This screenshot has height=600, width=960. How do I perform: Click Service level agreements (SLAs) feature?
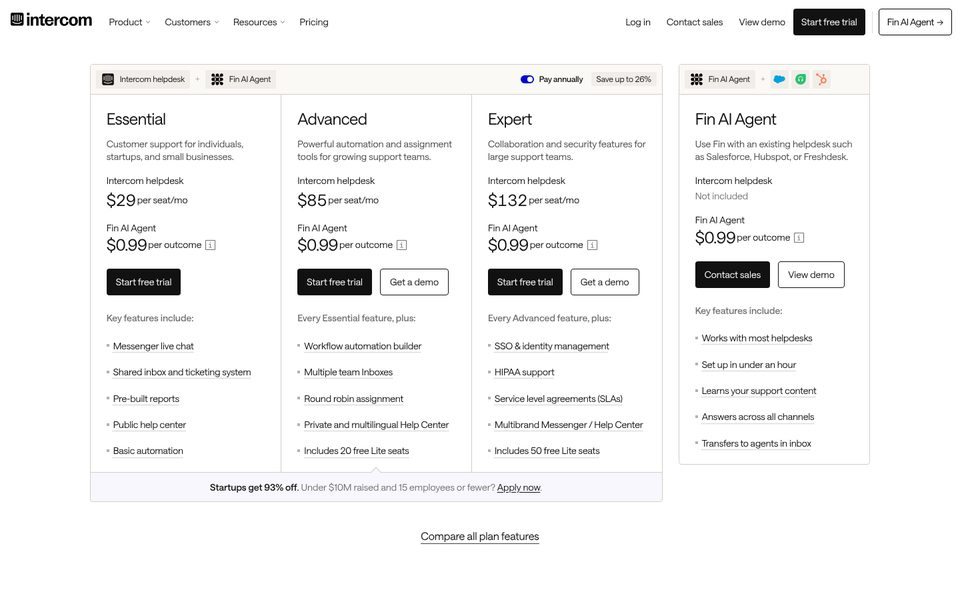coord(558,399)
